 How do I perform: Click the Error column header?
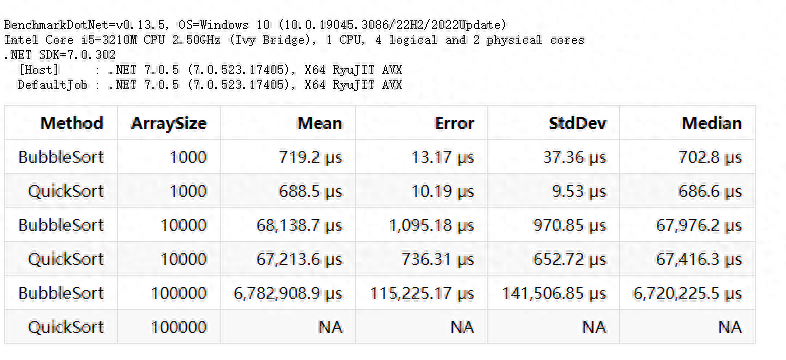click(454, 123)
